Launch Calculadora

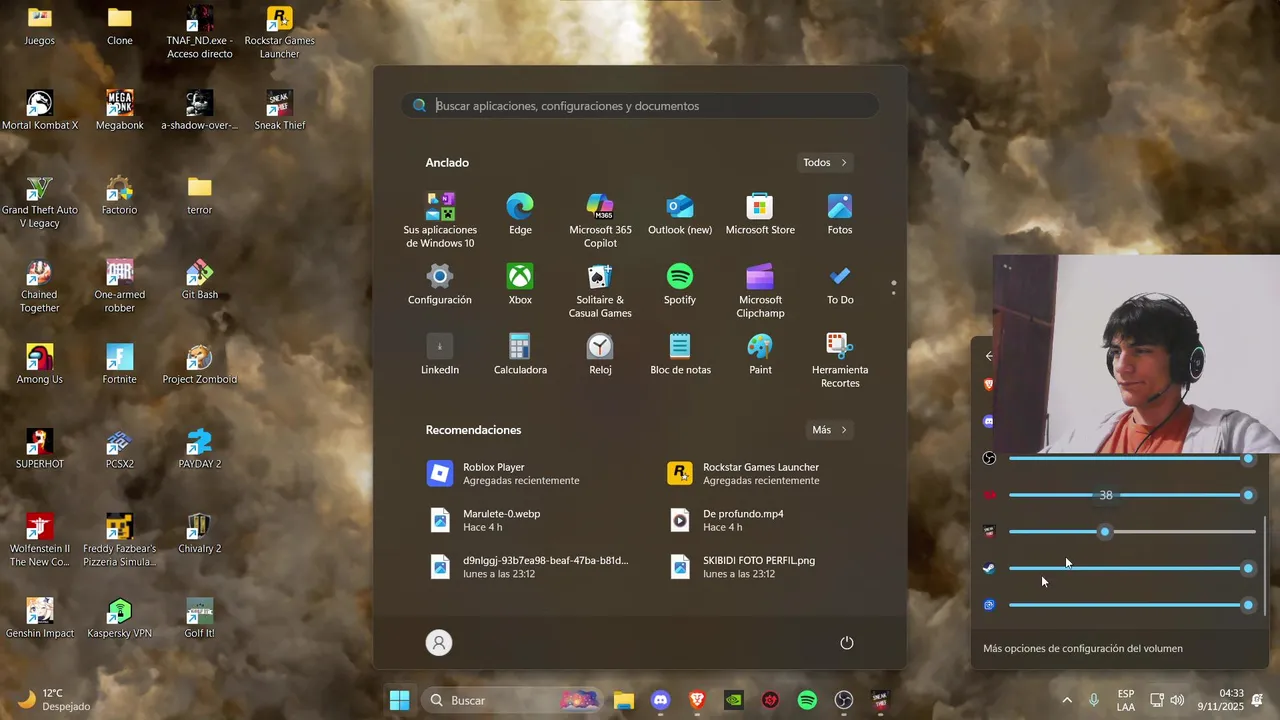tap(520, 355)
